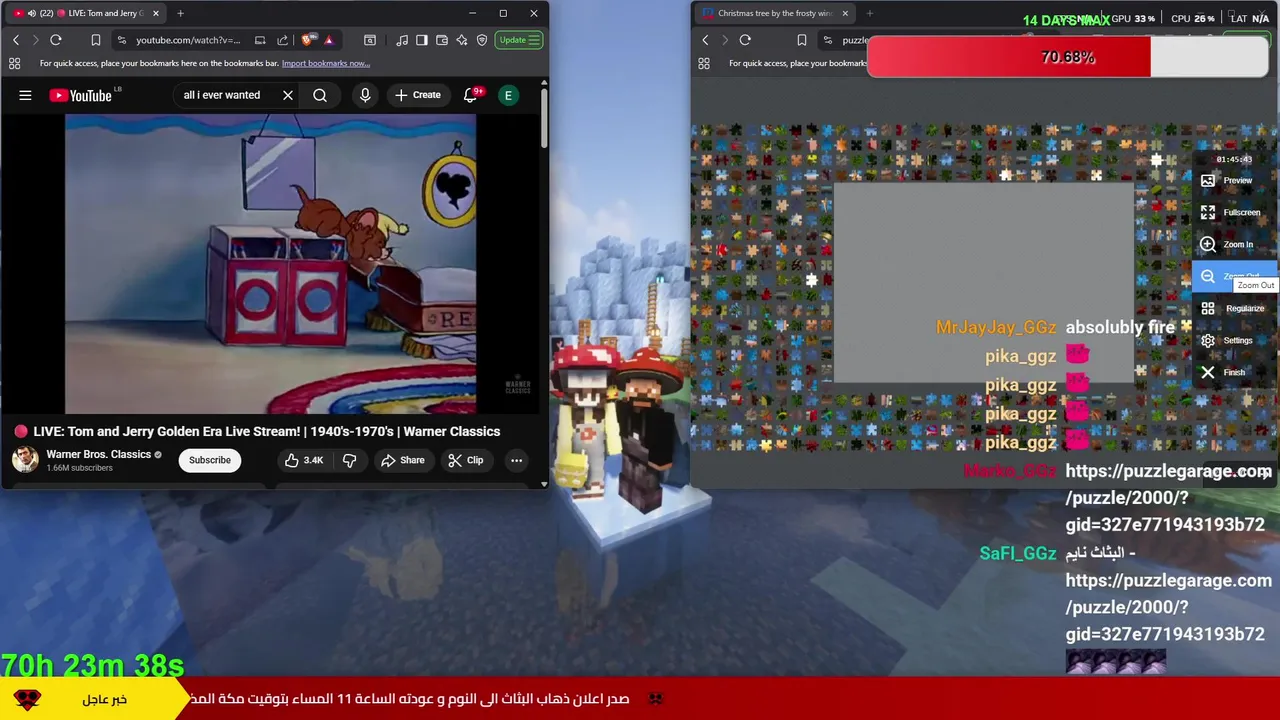Click the 70h 23m 38s stream timer
This screenshot has width=1280, height=720.
[92, 665]
